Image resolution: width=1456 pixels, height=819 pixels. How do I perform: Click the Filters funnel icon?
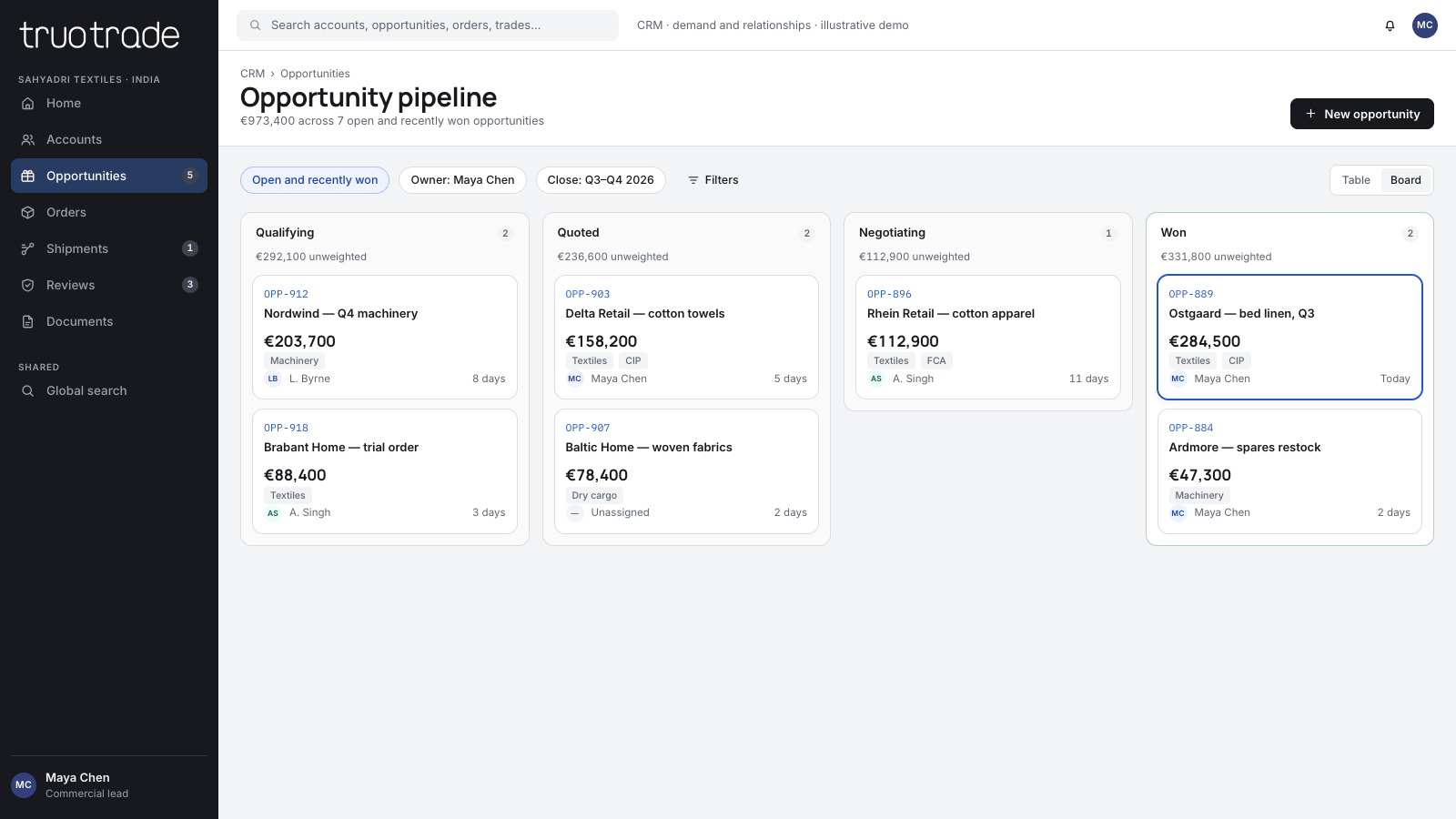click(693, 180)
